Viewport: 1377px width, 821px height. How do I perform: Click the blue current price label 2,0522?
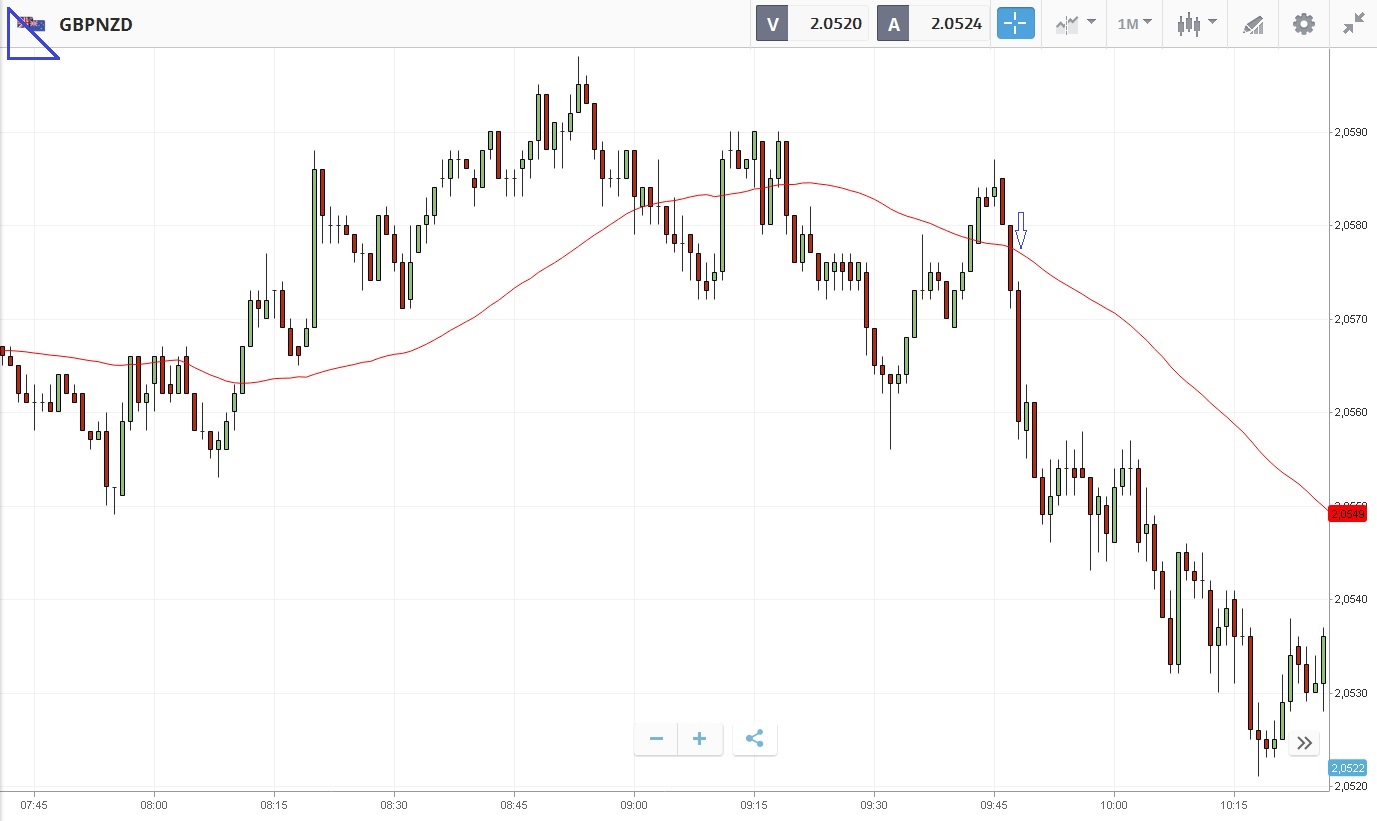1347,768
